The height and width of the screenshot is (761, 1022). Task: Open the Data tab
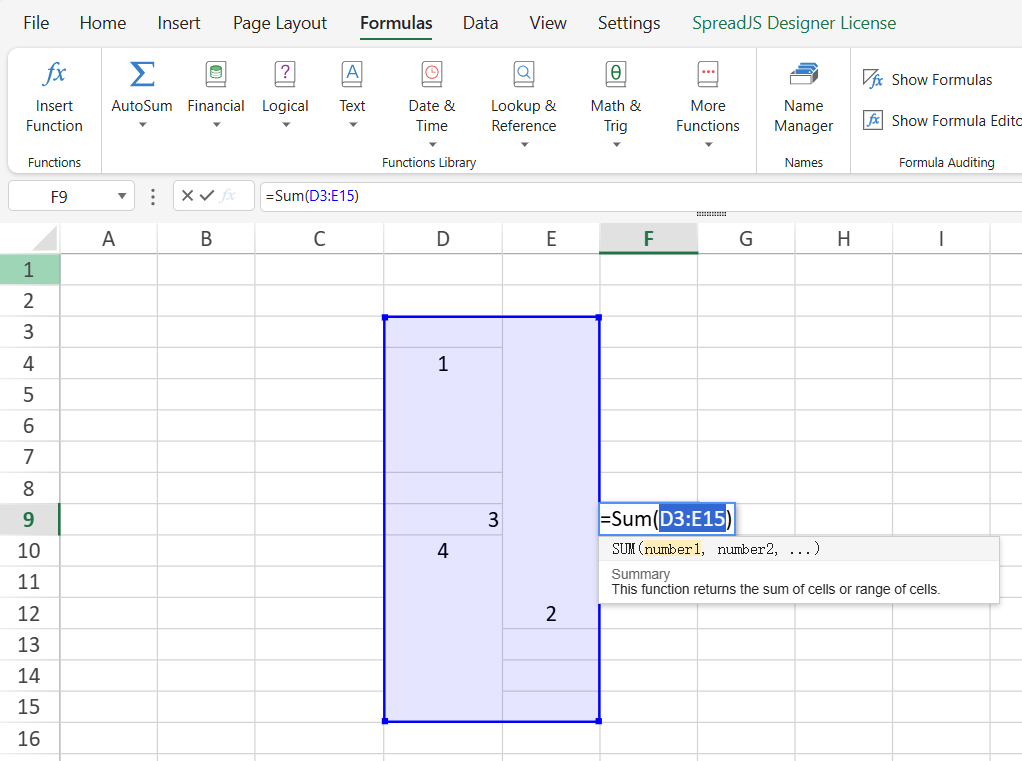pos(480,23)
